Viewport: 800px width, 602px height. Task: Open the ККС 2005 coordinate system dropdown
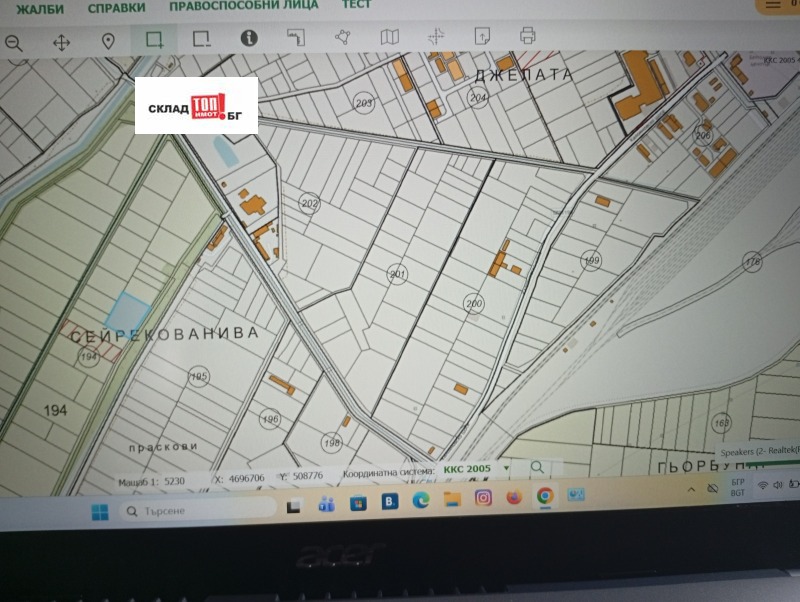coord(470,468)
